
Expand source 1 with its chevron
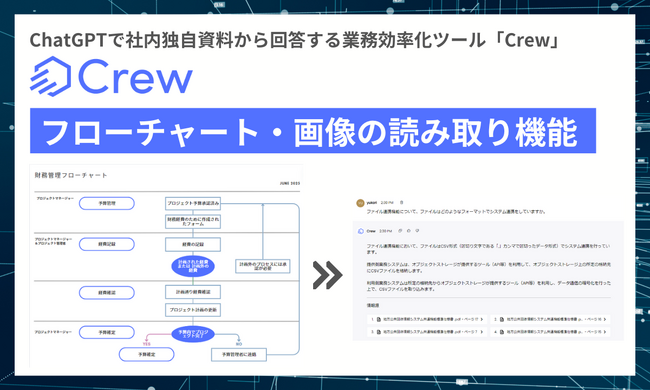(x=482, y=319)
